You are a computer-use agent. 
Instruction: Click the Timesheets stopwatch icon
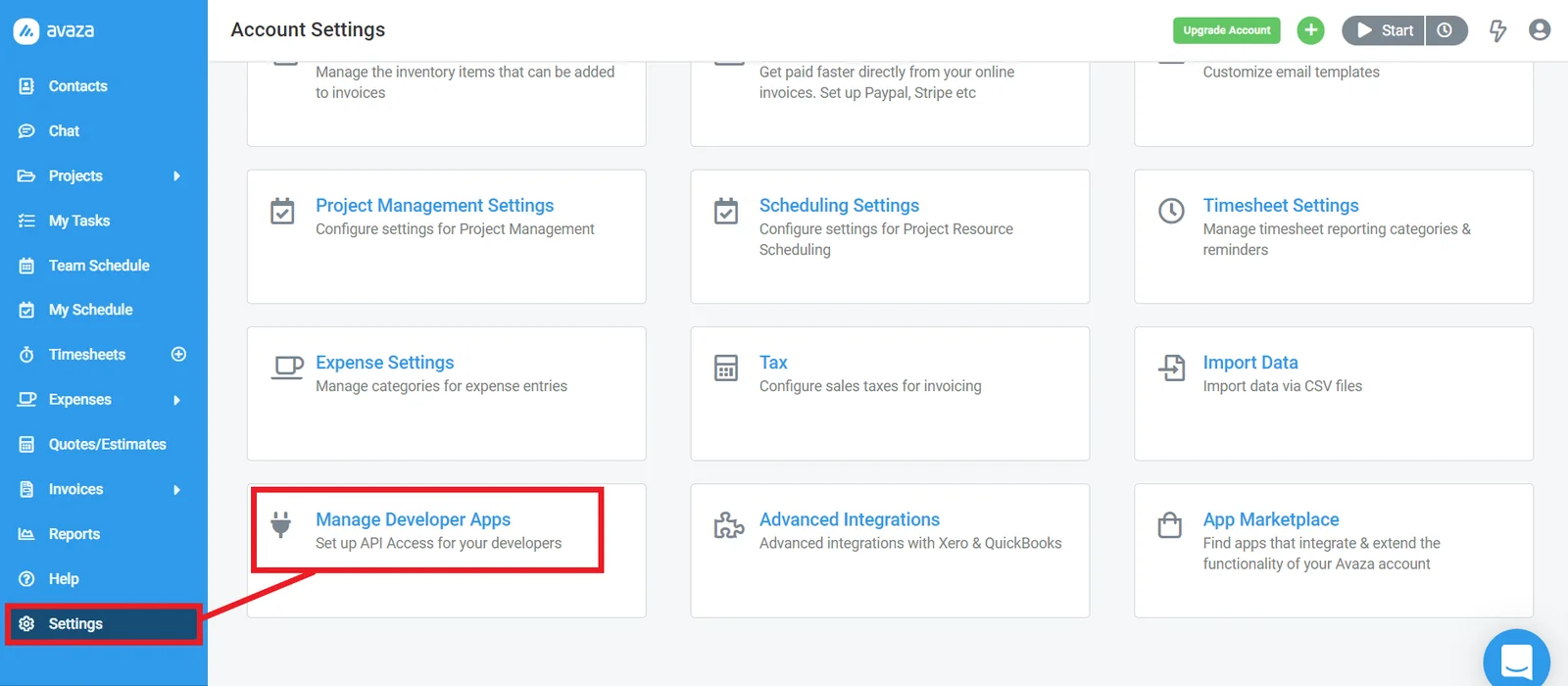tap(26, 355)
